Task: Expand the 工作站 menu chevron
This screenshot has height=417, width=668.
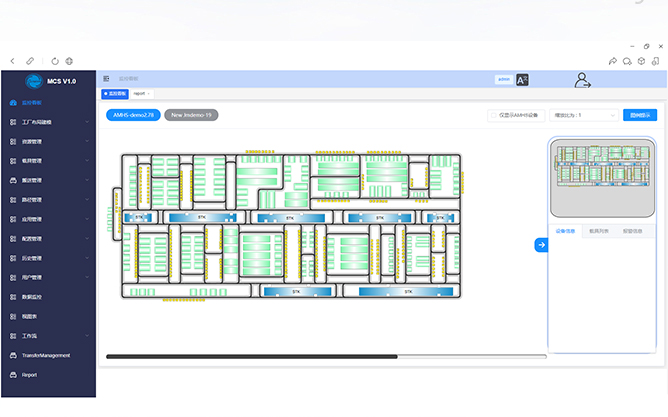Action: 87,336
